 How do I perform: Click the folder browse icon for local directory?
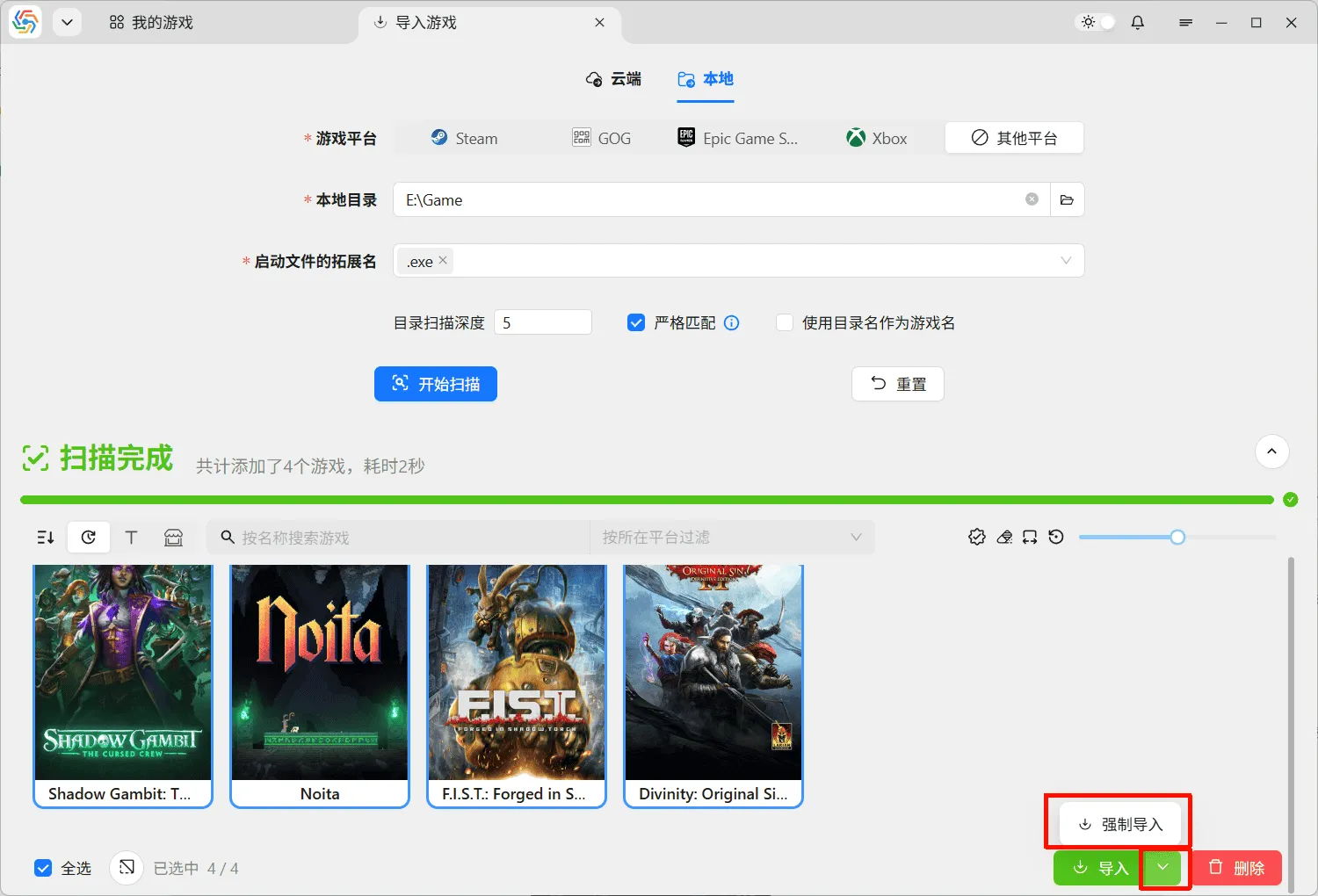click(x=1067, y=200)
